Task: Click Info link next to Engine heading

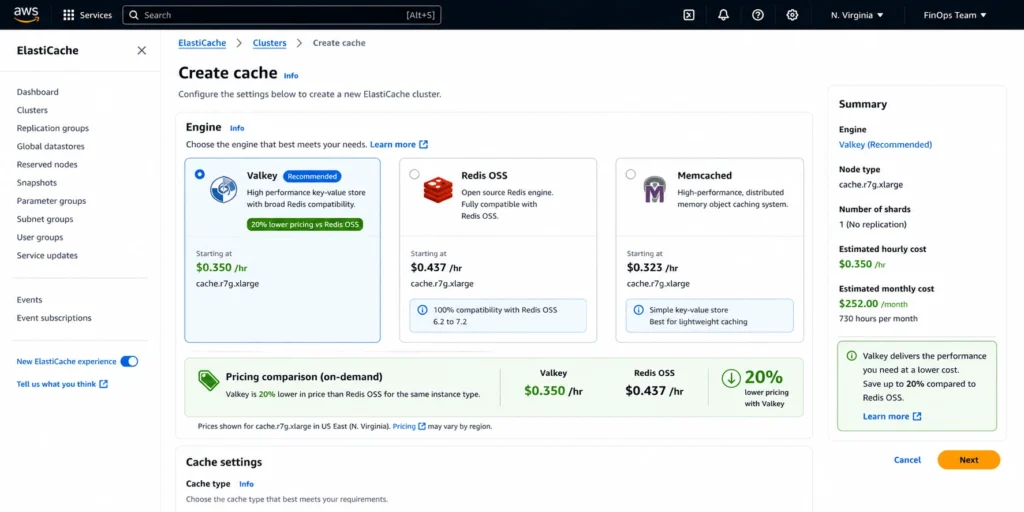Action: tap(237, 129)
